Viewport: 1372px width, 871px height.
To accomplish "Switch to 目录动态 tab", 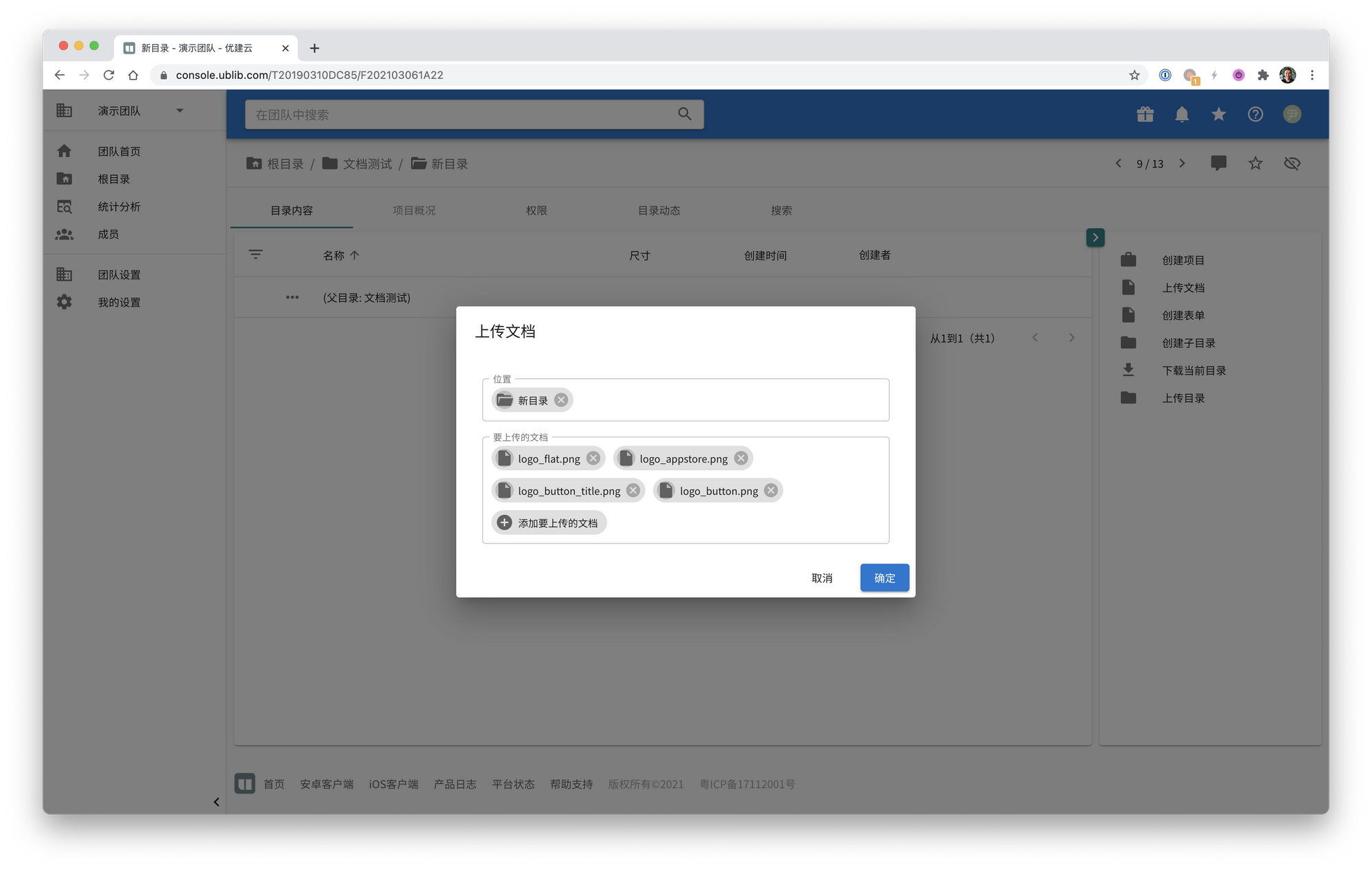I will [659, 211].
